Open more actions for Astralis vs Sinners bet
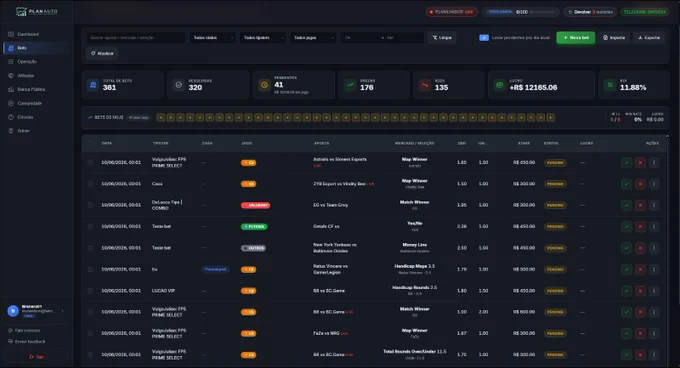The image size is (680, 368). [x=654, y=163]
